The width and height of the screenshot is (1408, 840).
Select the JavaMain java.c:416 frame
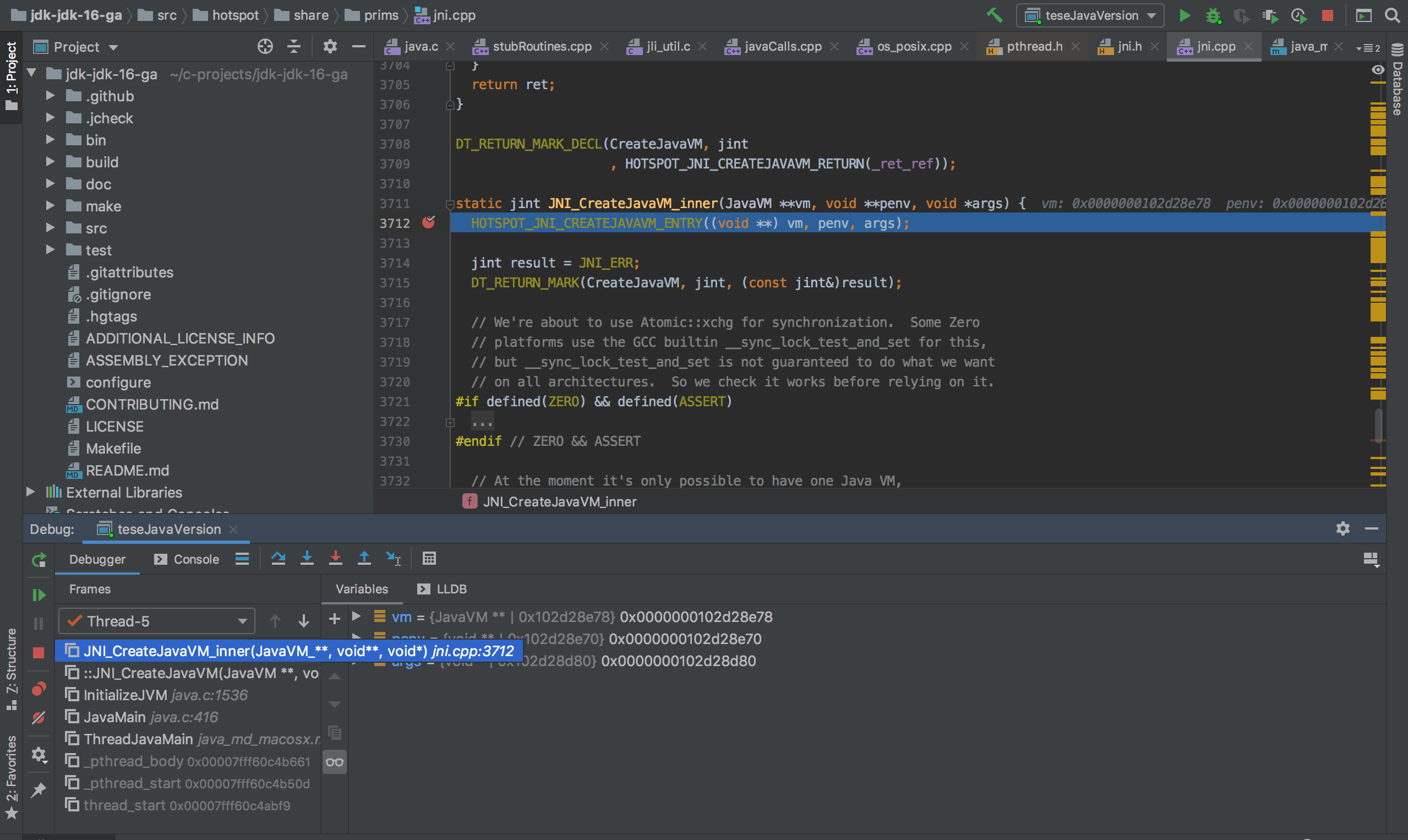(x=141, y=717)
